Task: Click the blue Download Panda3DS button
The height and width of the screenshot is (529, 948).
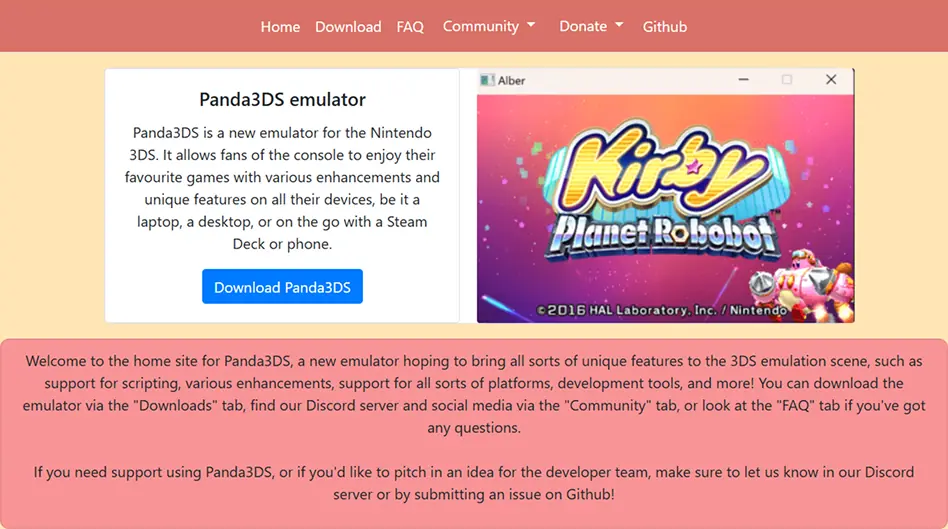Action: 282,287
